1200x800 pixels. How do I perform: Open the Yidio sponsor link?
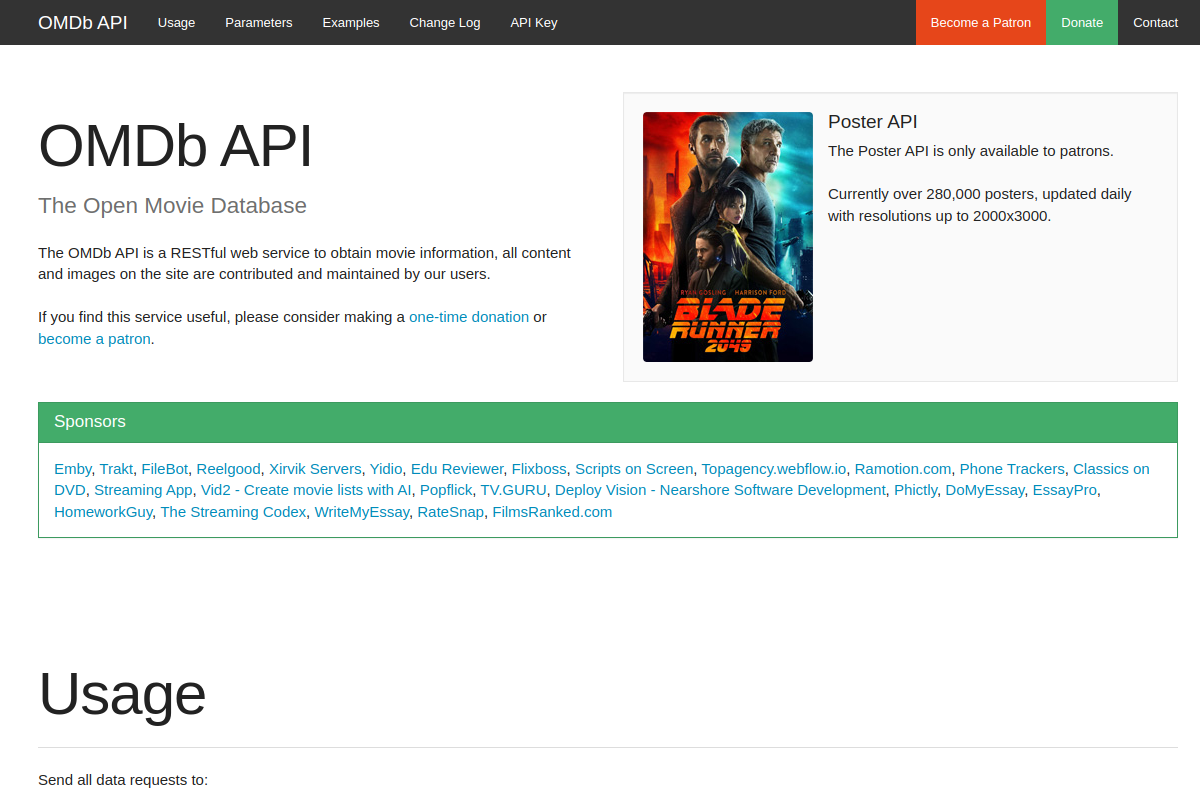[386, 469]
